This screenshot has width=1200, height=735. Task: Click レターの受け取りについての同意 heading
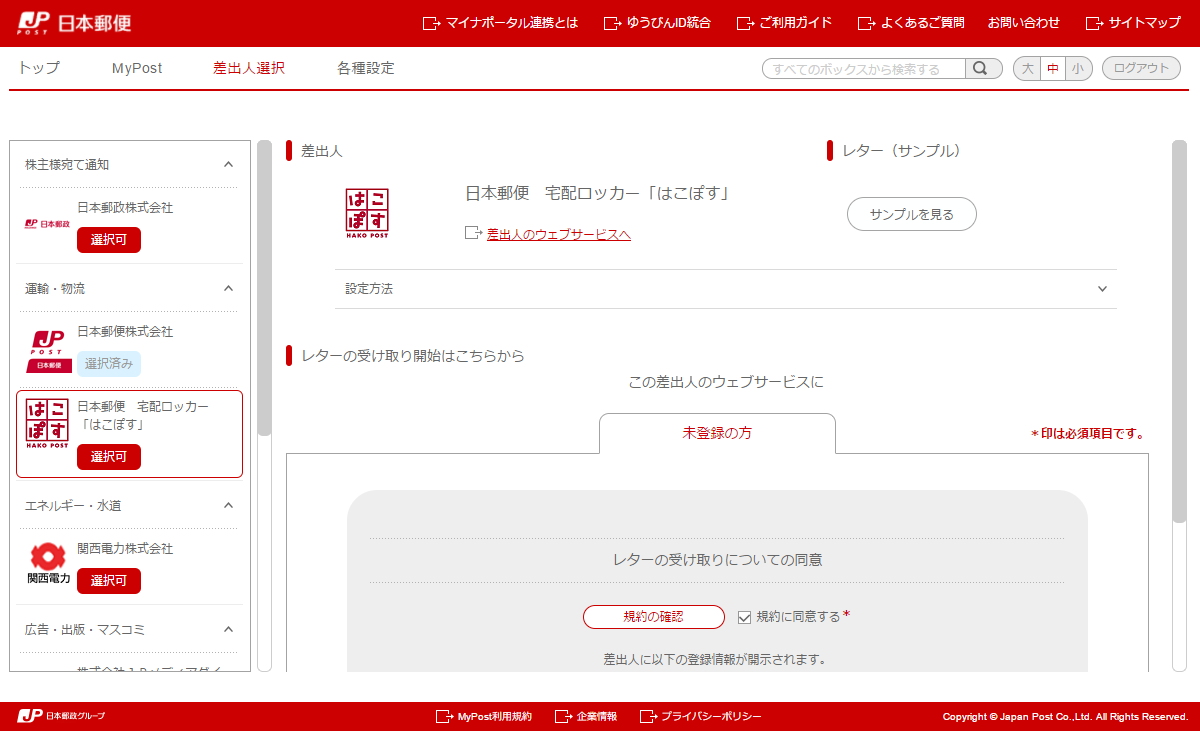tap(717, 560)
